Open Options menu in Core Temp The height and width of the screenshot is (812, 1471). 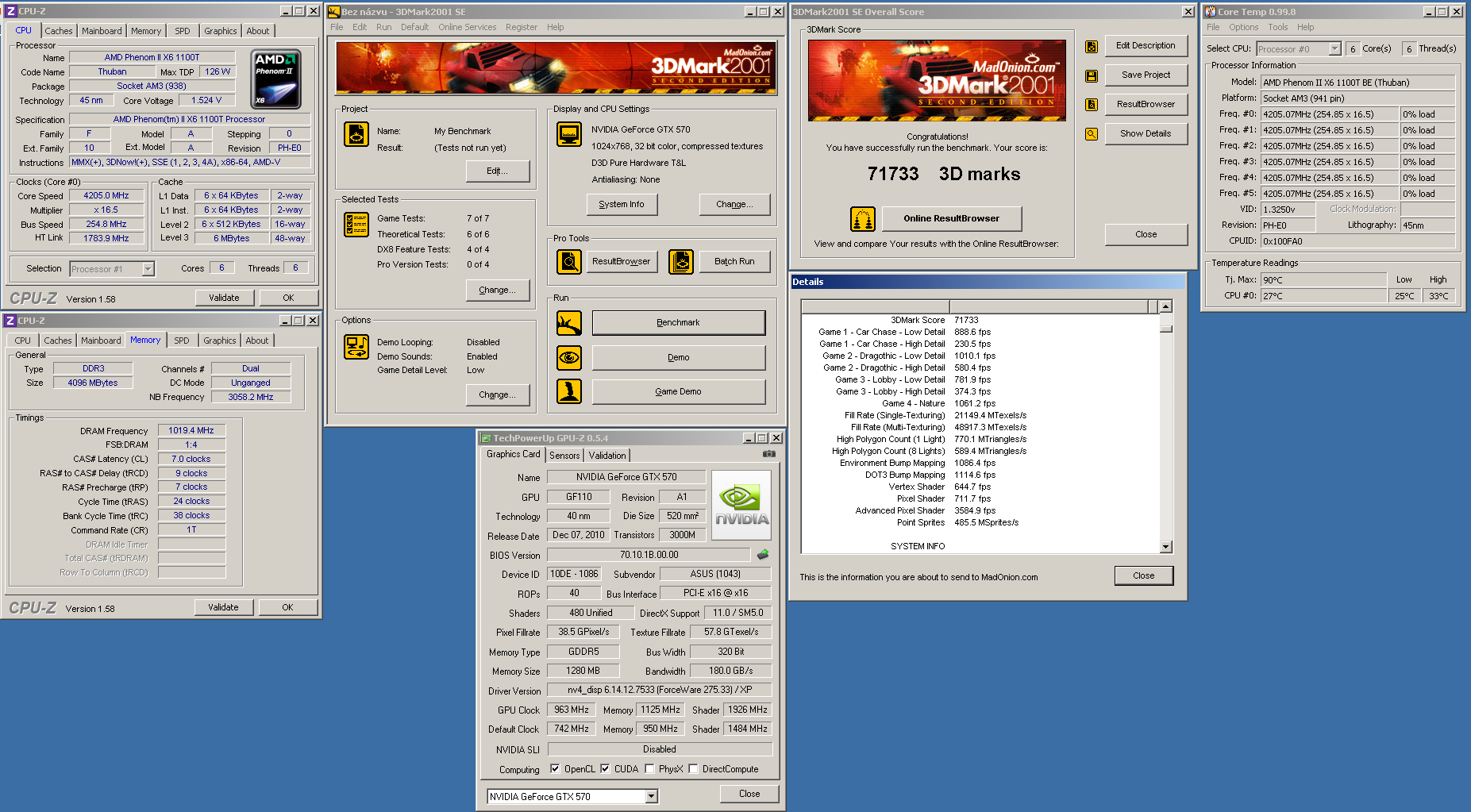(x=1244, y=27)
